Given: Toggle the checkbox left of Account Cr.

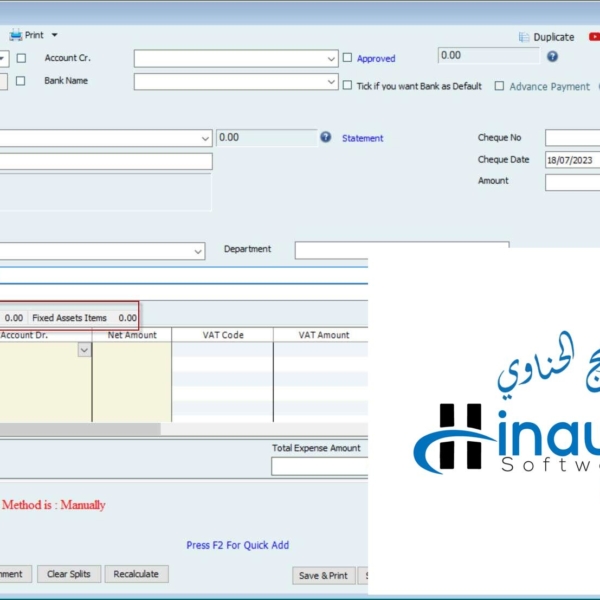Looking at the screenshot, I should coord(21,58).
